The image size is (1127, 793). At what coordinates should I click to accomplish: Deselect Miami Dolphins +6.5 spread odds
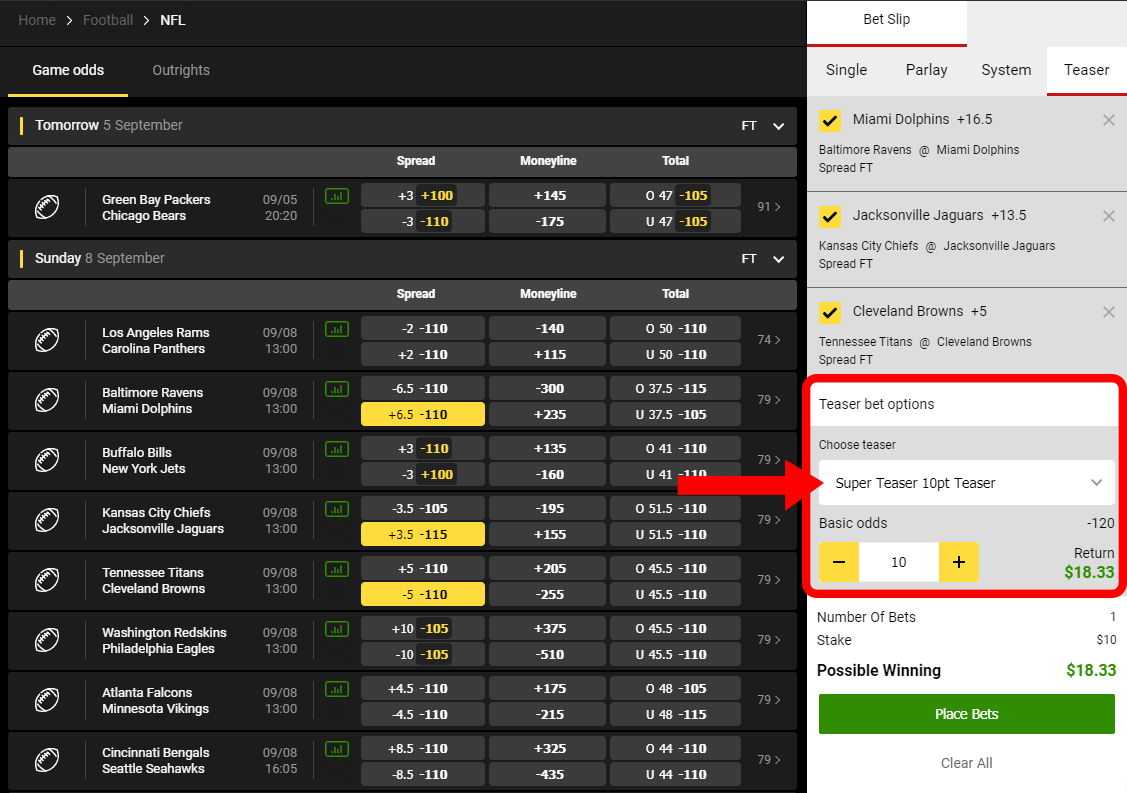point(423,414)
